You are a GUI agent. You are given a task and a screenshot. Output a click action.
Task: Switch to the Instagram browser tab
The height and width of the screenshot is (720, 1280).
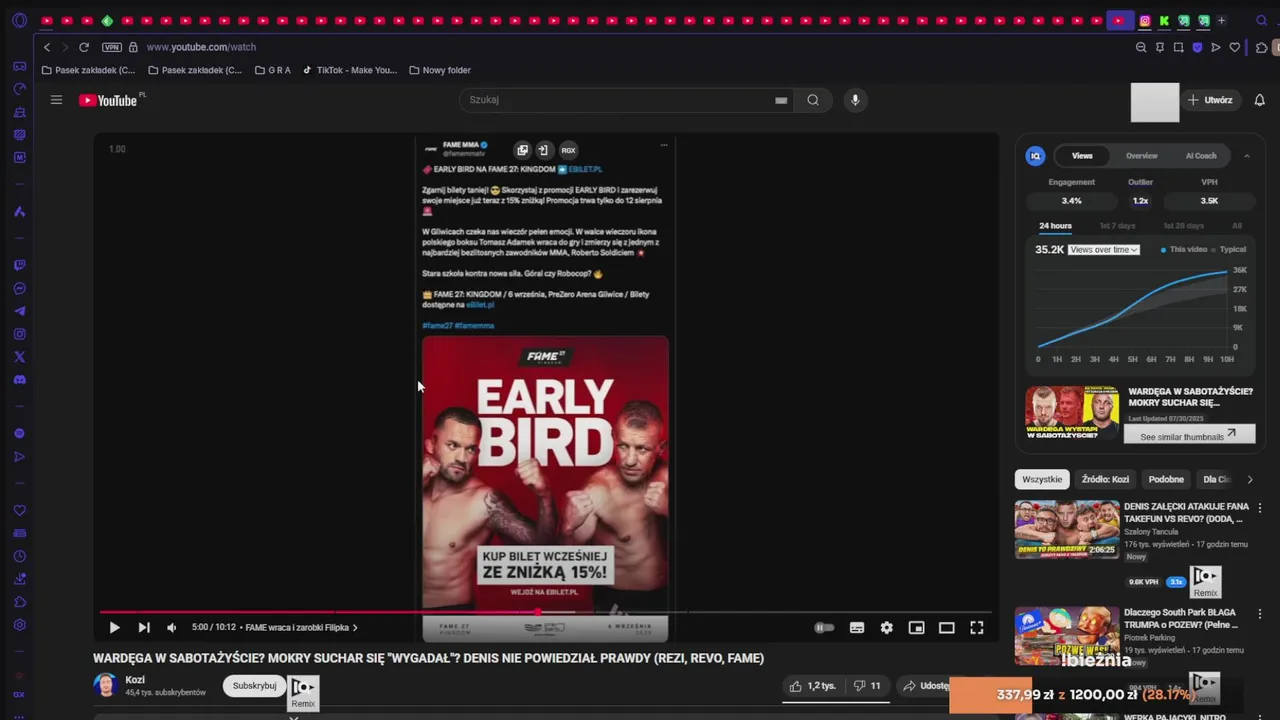tap(1145, 21)
